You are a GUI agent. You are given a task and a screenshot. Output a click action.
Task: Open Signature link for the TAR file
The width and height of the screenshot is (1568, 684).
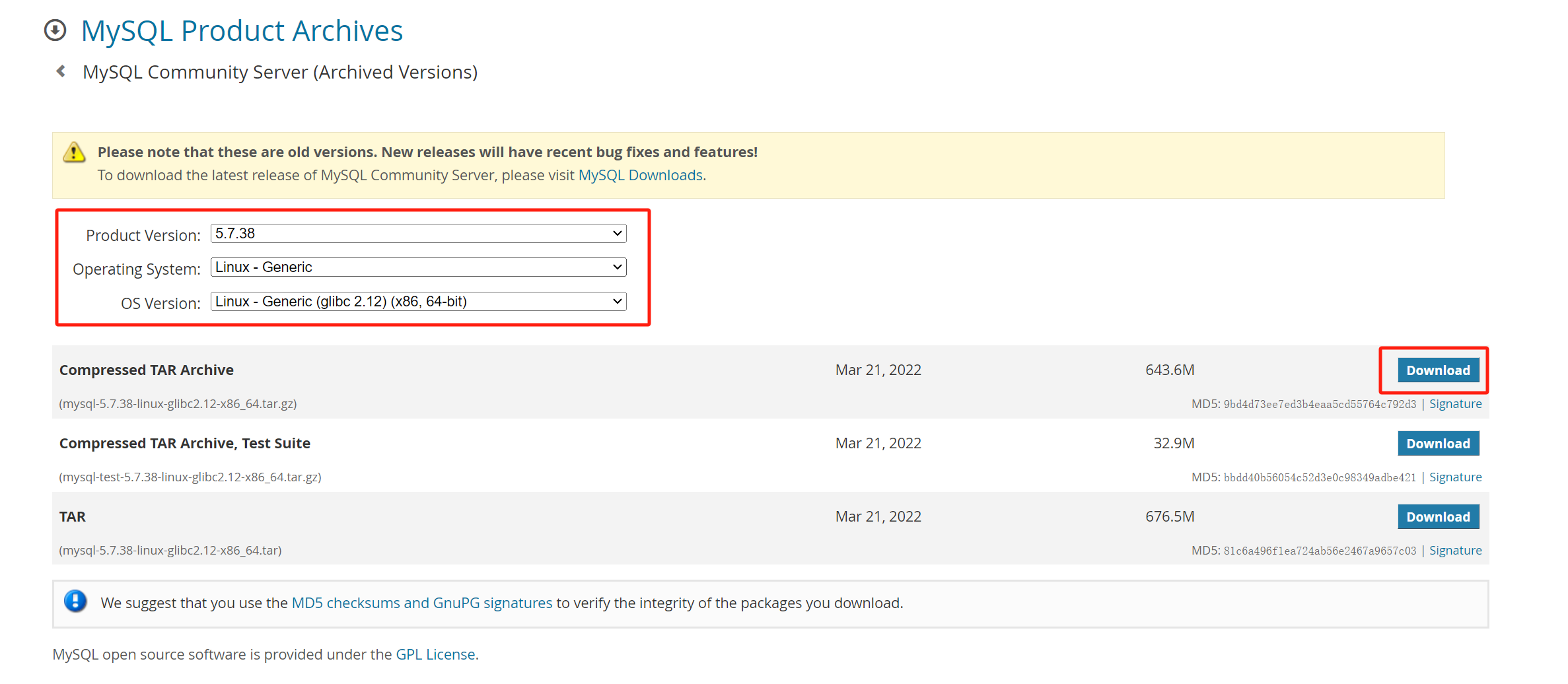(x=1455, y=551)
